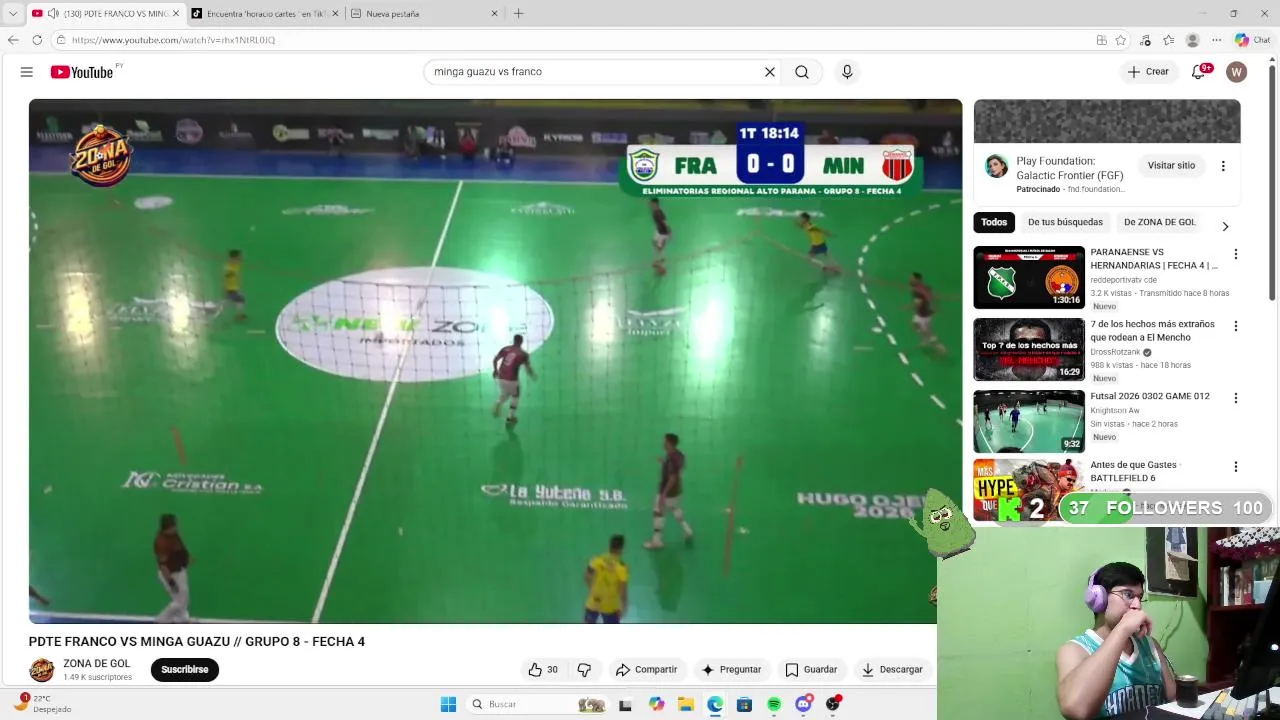Click the browser address bar URL
This screenshot has width=1280, height=720.
coord(172,40)
